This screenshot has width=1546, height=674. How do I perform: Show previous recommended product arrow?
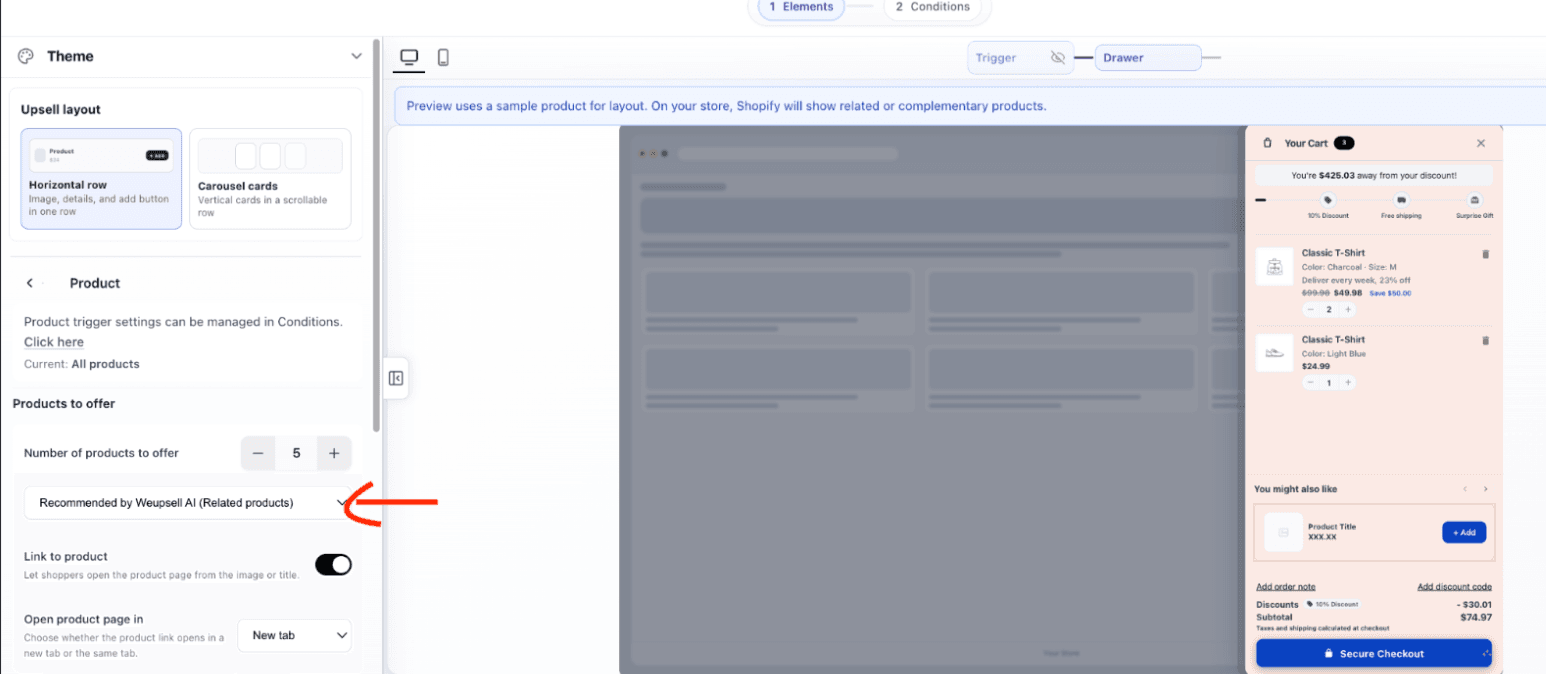(x=1465, y=489)
